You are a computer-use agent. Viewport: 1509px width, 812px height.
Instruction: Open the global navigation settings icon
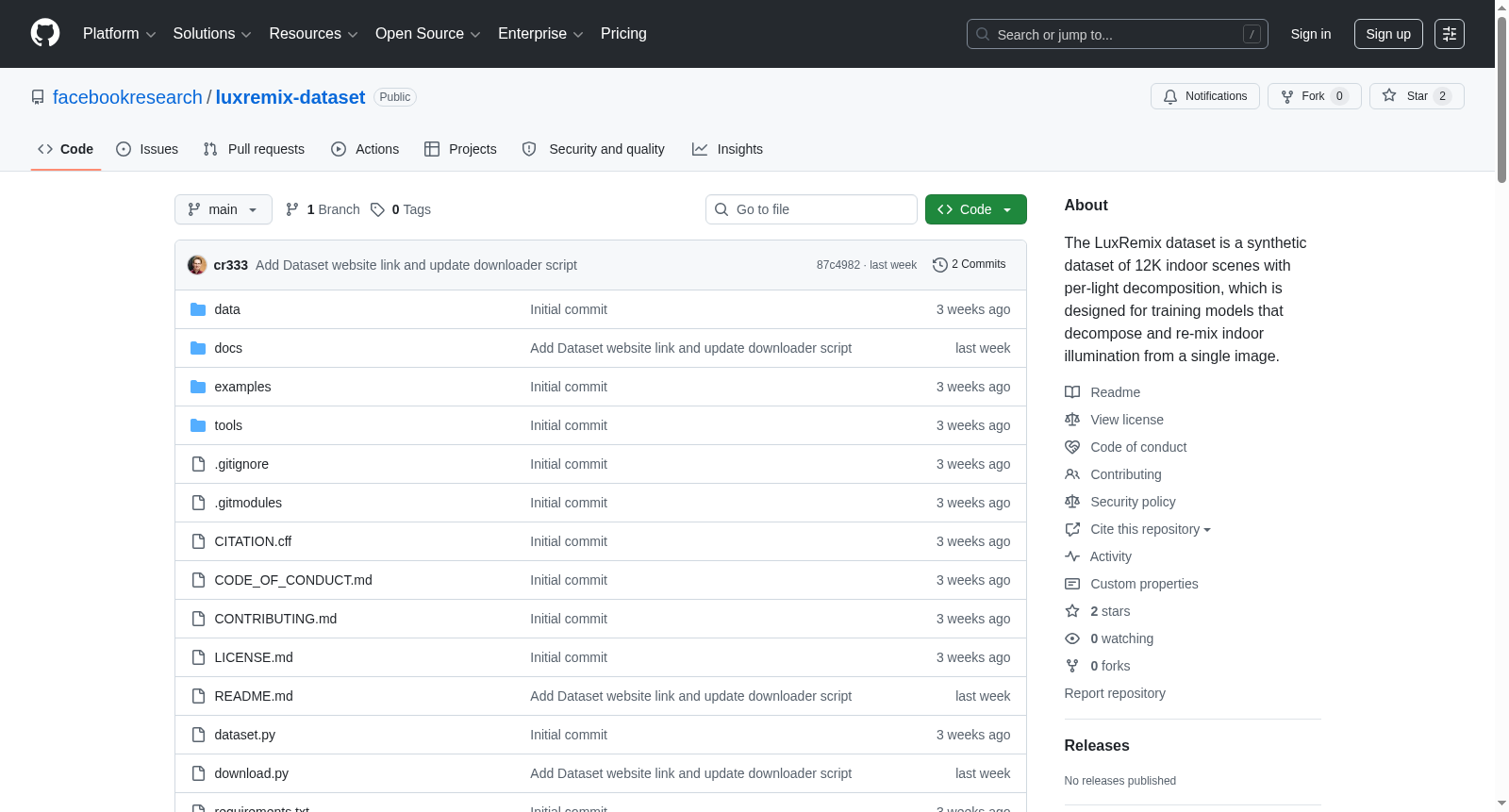tap(1450, 34)
